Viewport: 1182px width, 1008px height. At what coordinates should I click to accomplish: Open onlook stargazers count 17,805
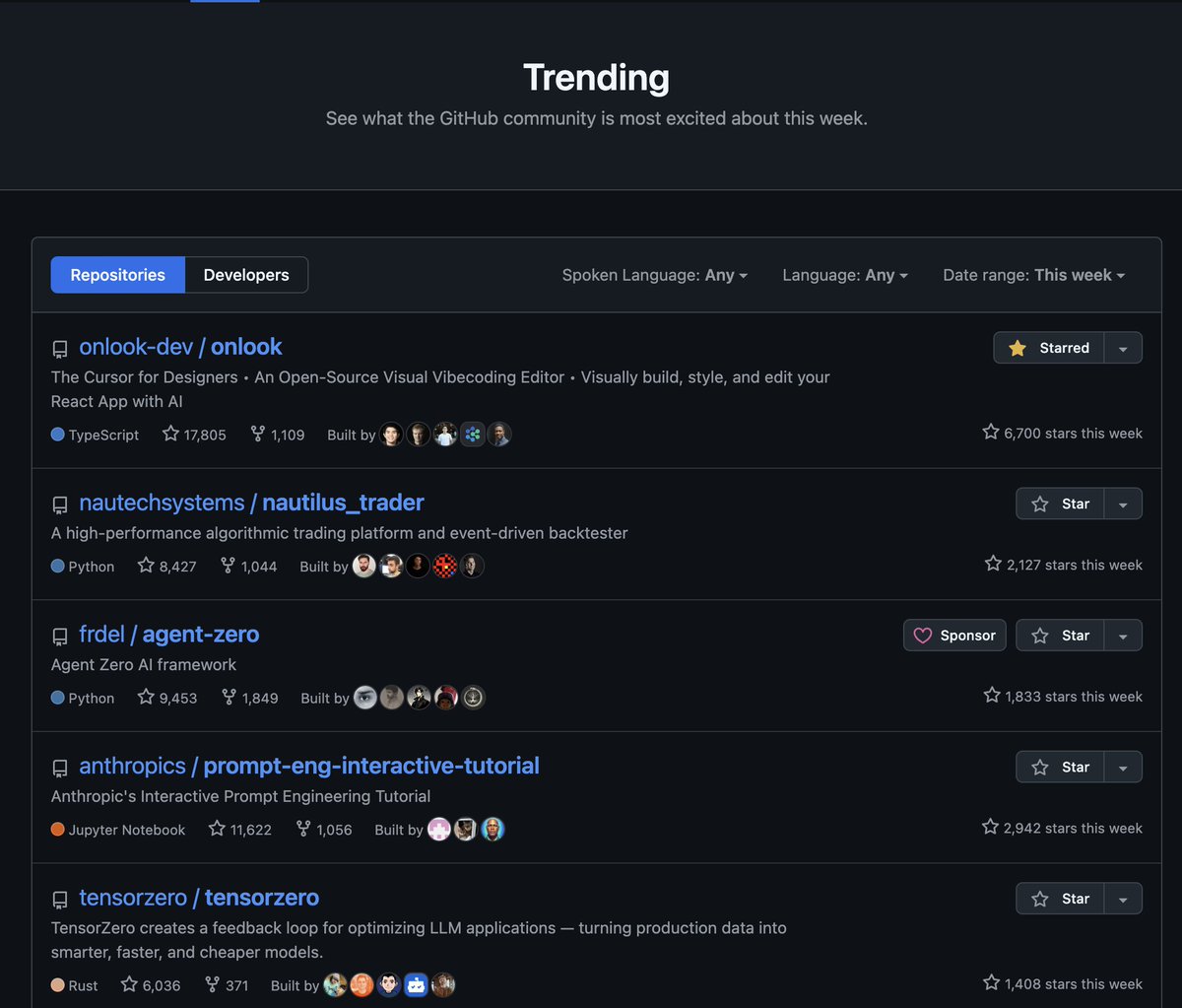tap(194, 435)
